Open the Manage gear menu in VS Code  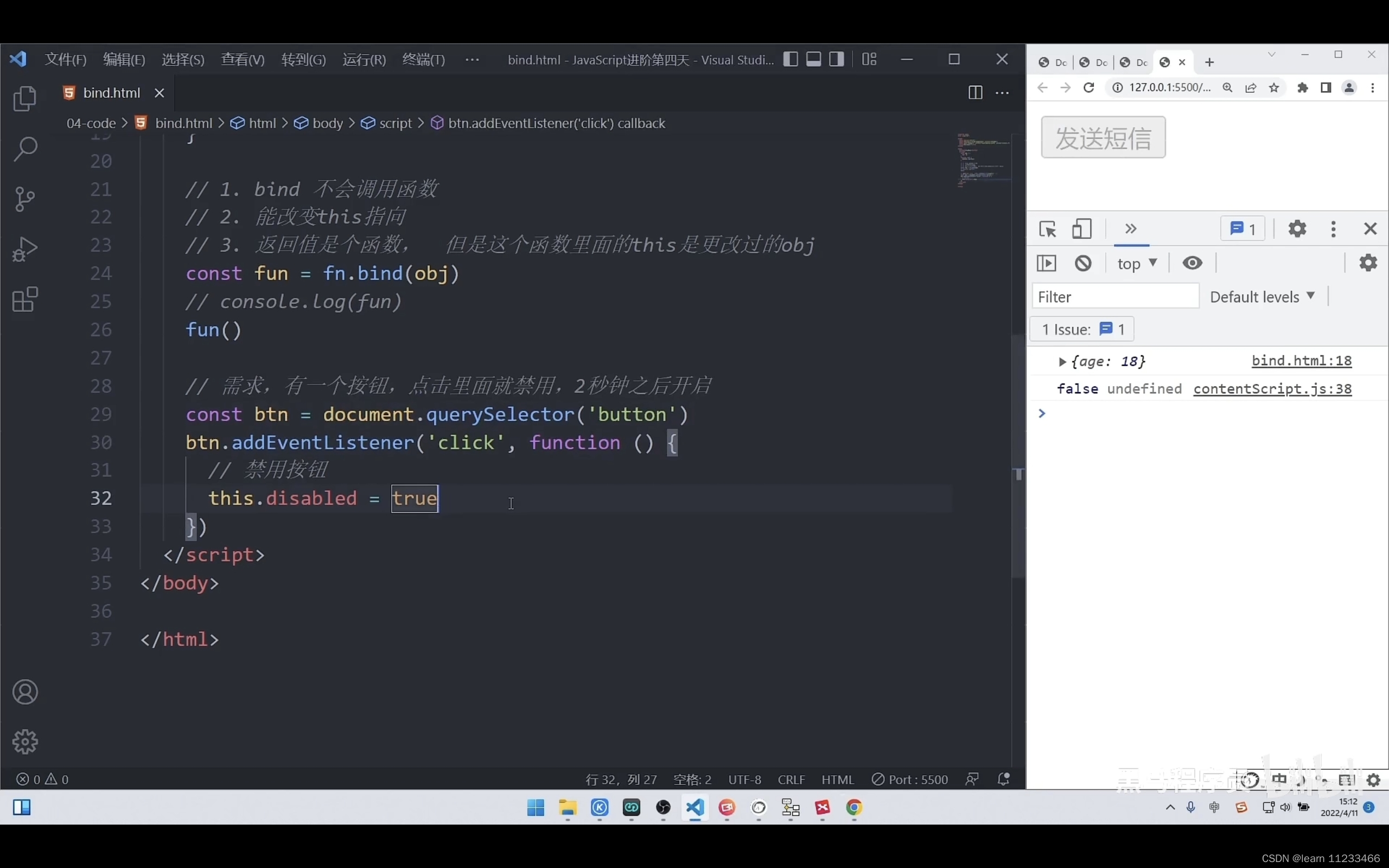(x=24, y=741)
